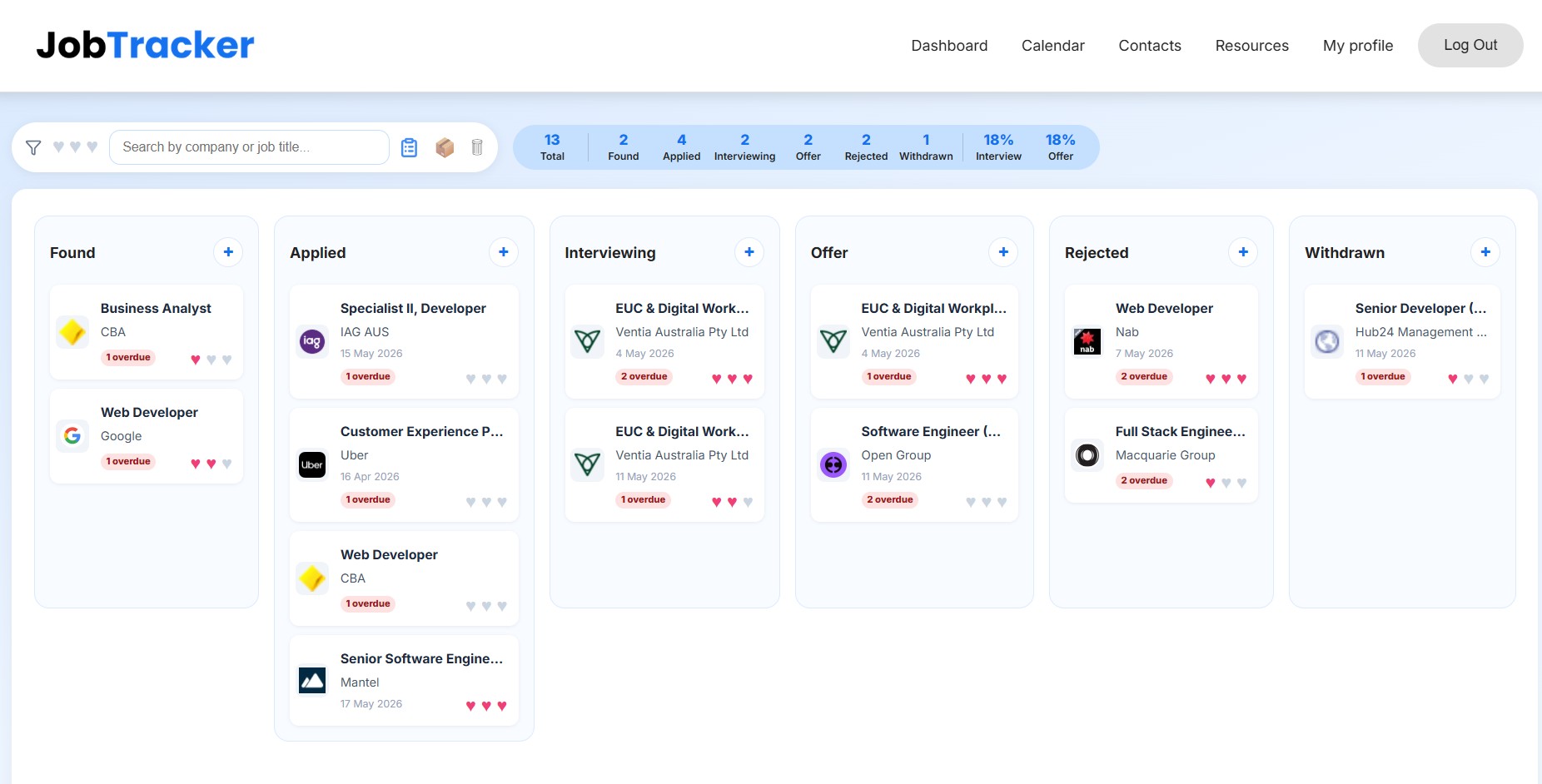Add a job to the Interviewing column

tap(749, 252)
